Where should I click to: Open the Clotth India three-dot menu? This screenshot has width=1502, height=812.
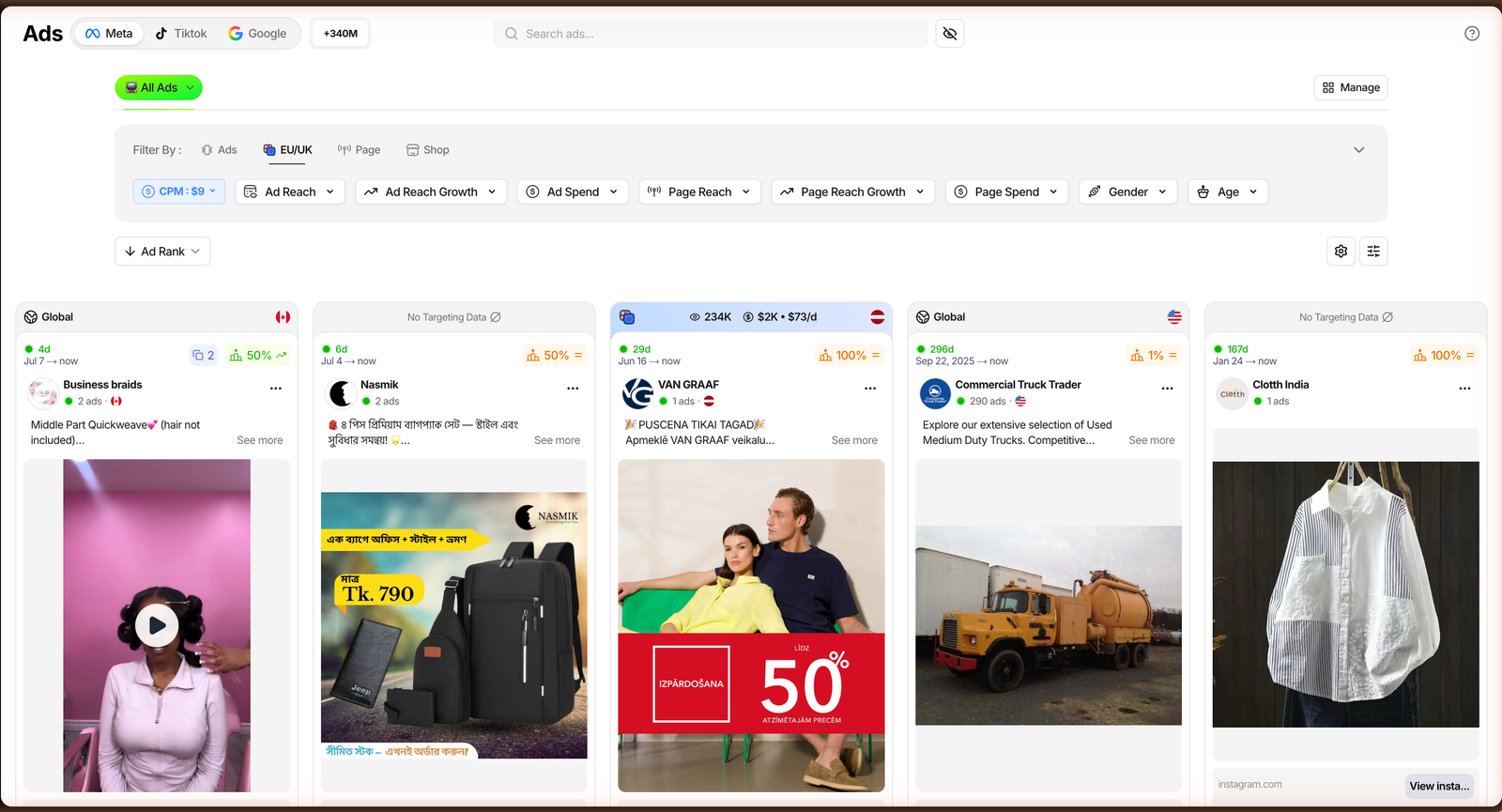click(x=1464, y=388)
